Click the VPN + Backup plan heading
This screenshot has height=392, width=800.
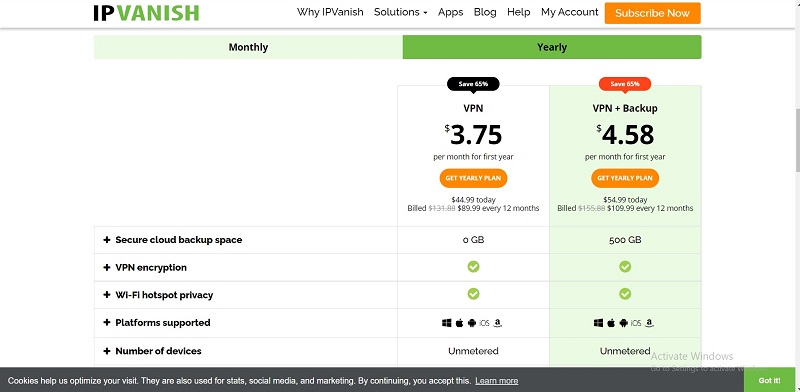(625, 108)
